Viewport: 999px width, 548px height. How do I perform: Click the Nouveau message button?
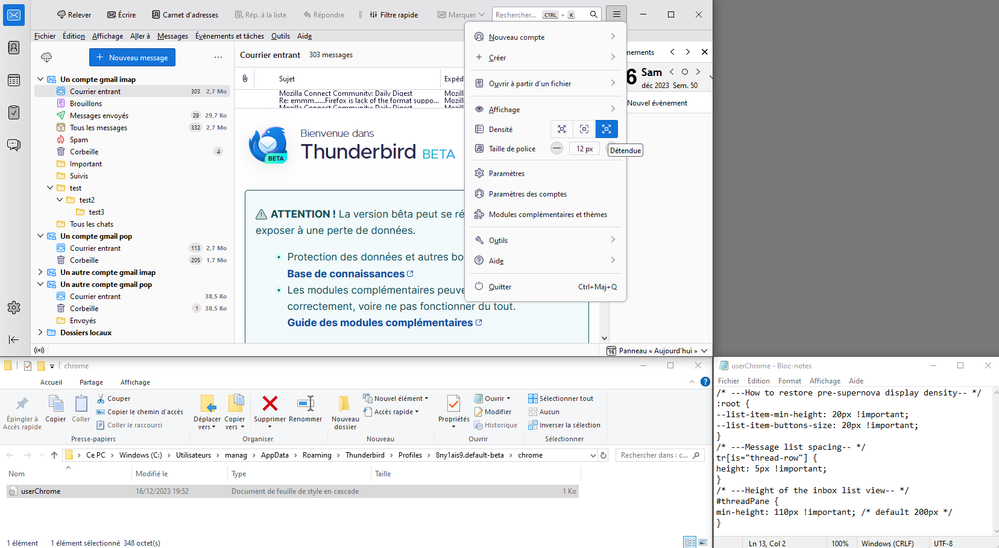coord(132,57)
